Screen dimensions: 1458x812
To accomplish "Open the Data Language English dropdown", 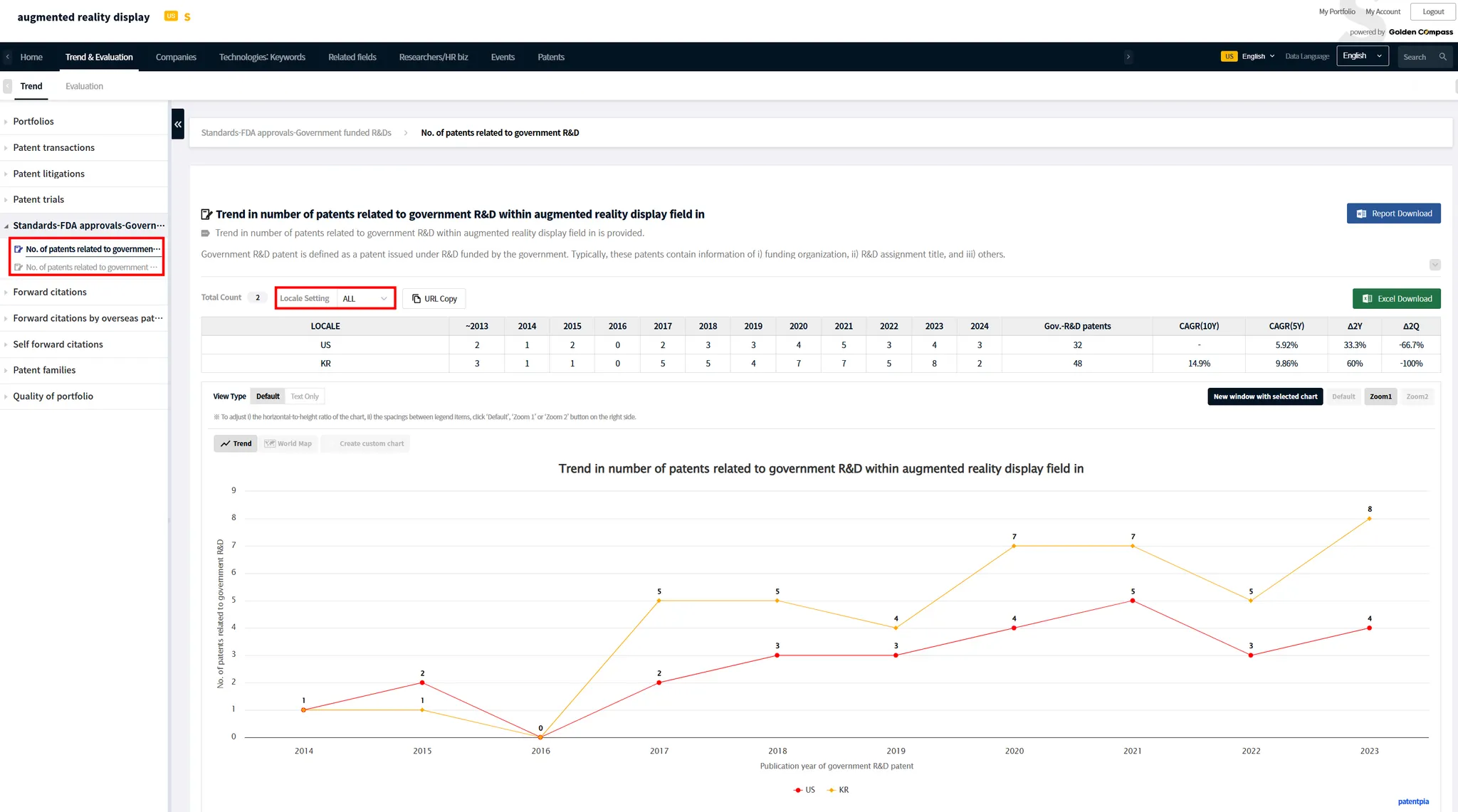I will click(x=1362, y=56).
